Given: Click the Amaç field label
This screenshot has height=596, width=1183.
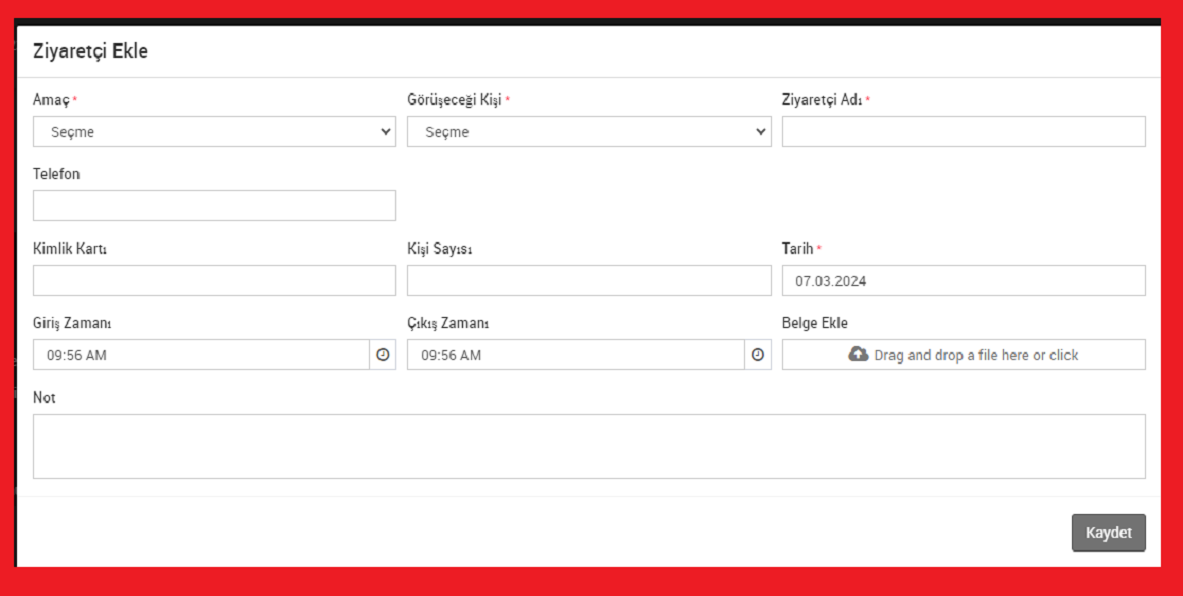Looking at the screenshot, I should point(51,100).
